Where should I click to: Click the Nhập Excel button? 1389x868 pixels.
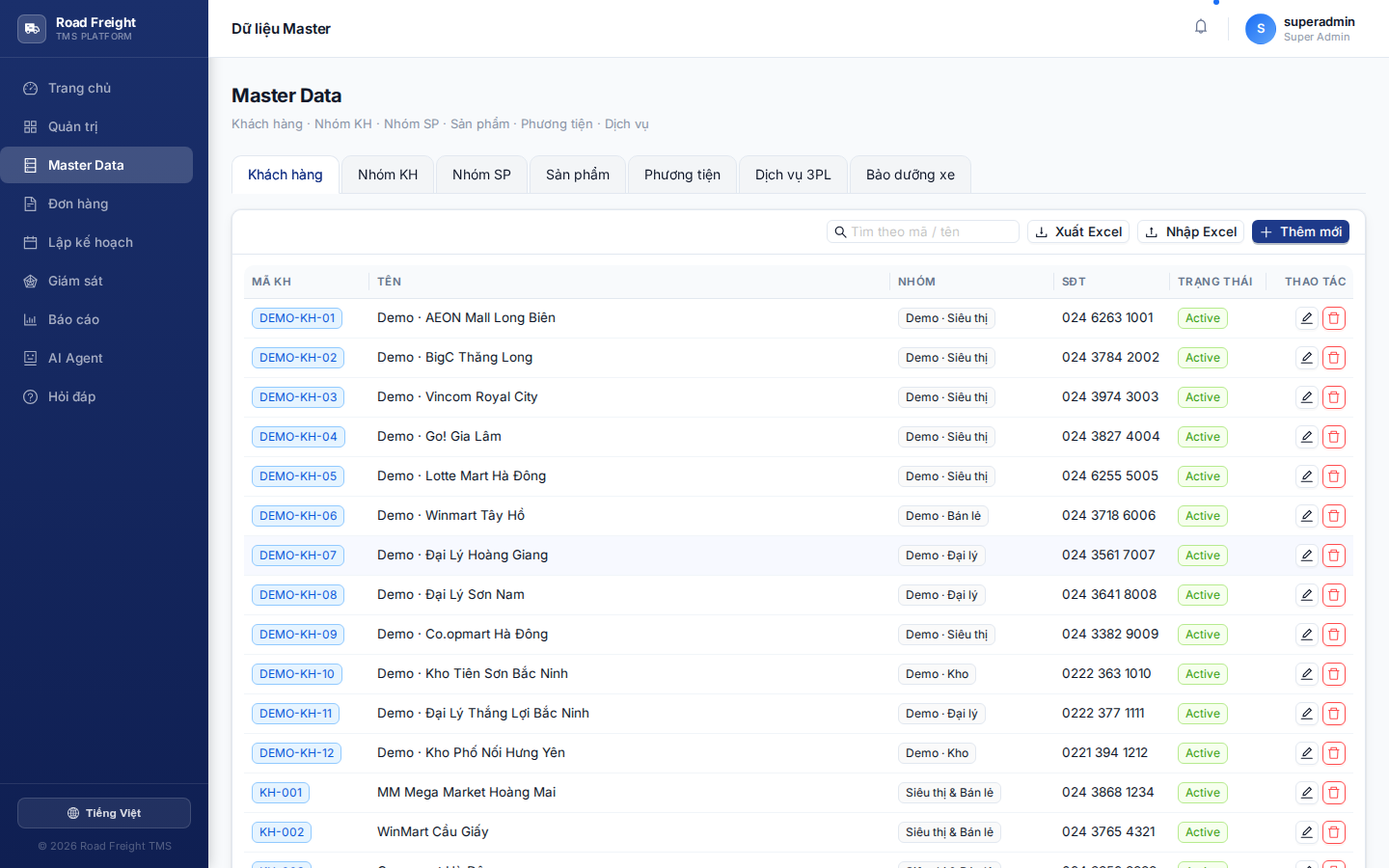[1191, 231]
